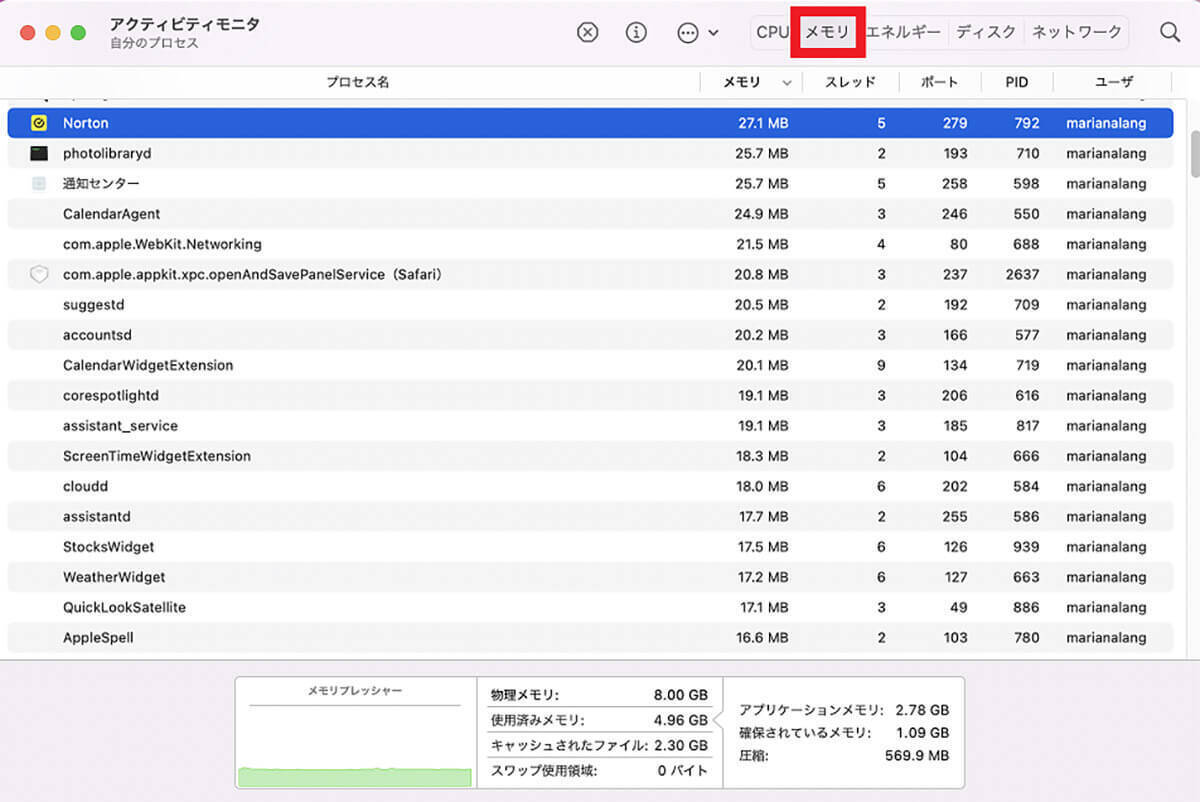Open the エネルギー tab
The width and height of the screenshot is (1200, 802).
click(x=903, y=32)
